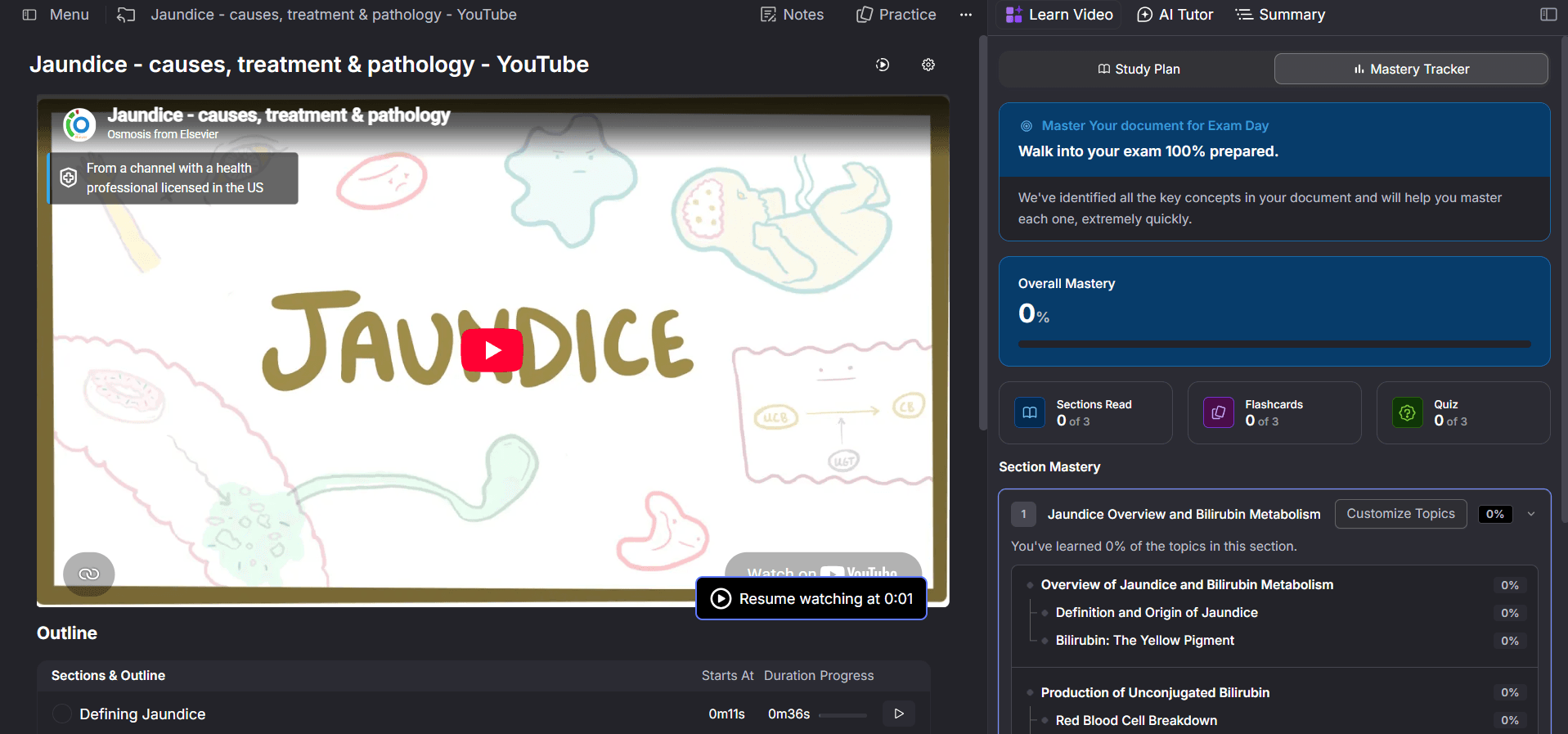Click the Flashcards card icon
Image resolution: width=1568 pixels, height=734 pixels.
click(1219, 412)
